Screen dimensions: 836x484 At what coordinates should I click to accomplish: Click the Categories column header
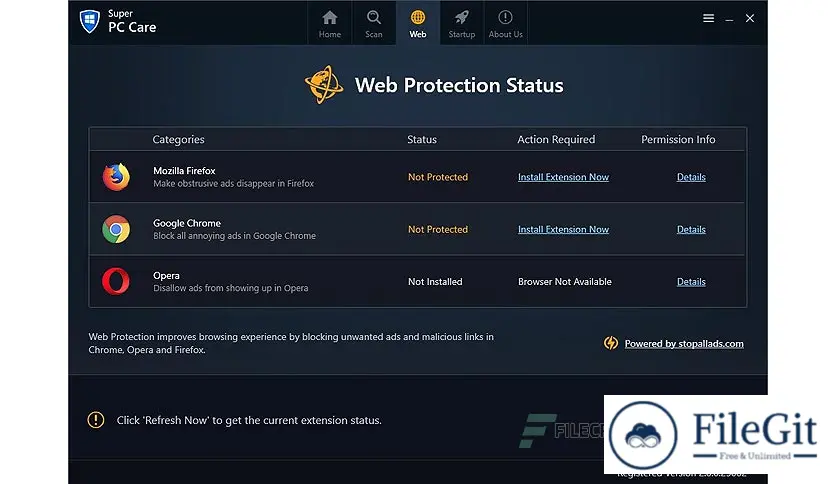pos(178,140)
